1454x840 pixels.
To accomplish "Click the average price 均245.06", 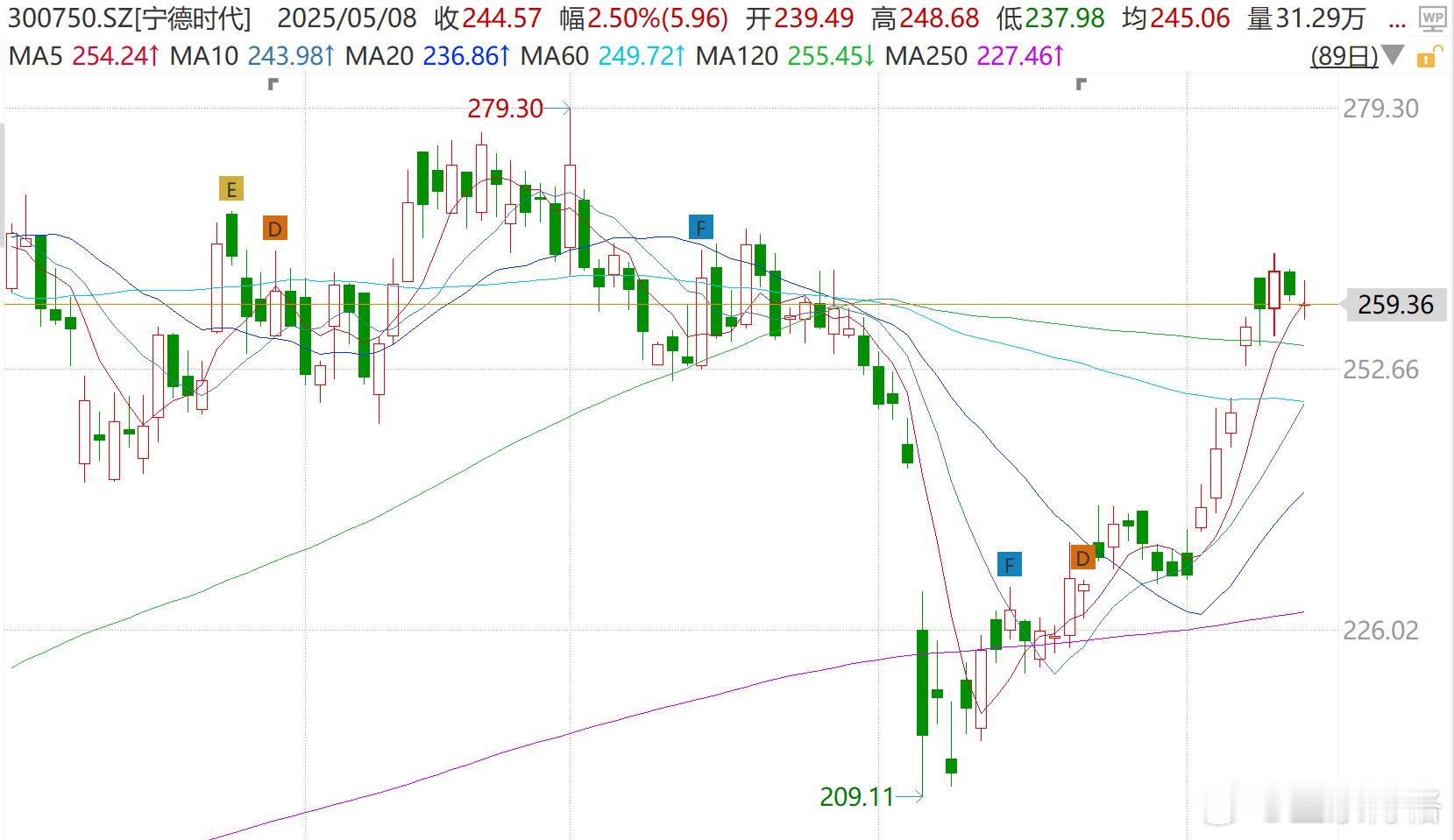I will [1176, 18].
